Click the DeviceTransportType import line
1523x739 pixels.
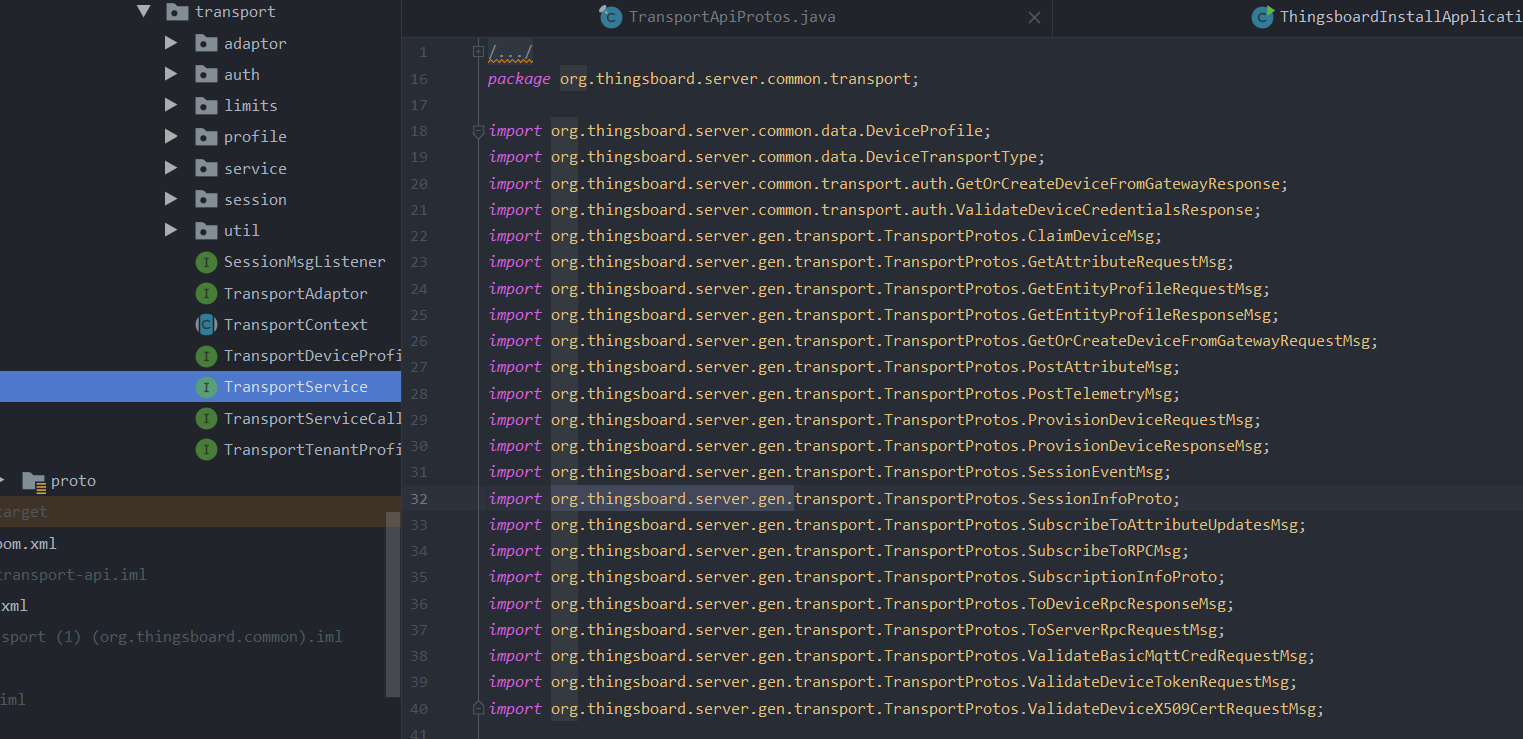click(767, 157)
